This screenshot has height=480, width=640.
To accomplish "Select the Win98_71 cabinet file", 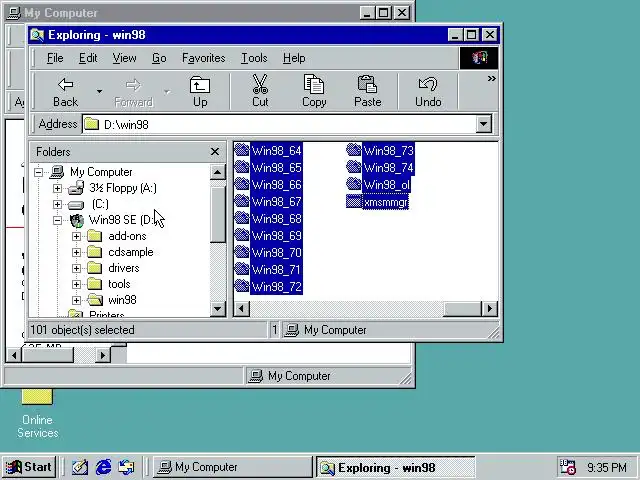I will [269, 270].
